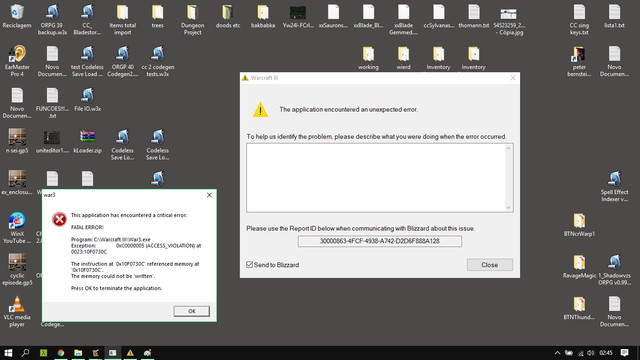Viewport: 640px width, 360px height.
Task: Click the error description text area
Action: click(376, 178)
